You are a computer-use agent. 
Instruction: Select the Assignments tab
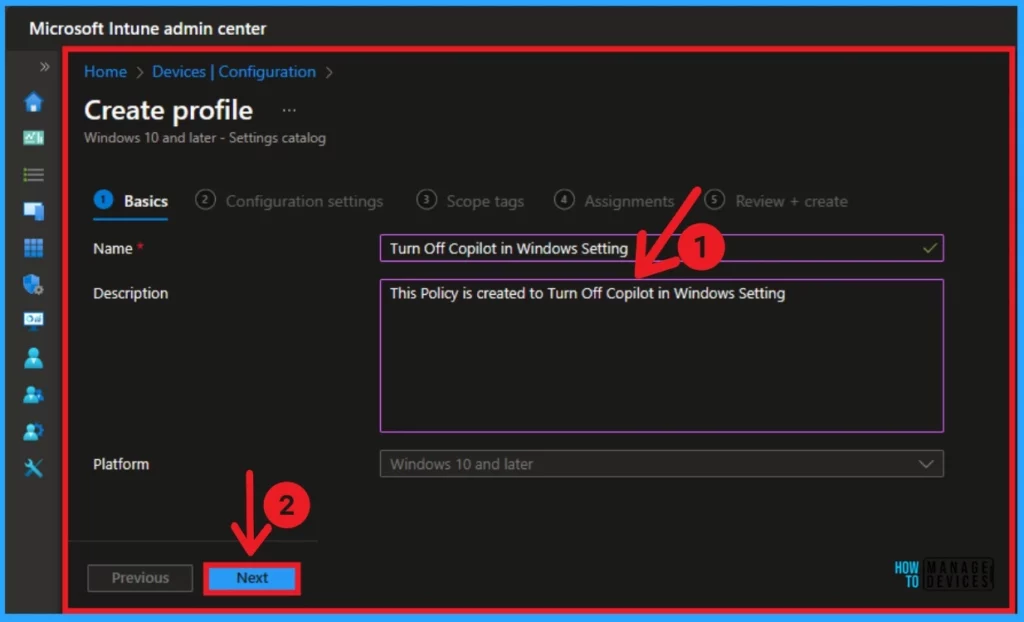(x=614, y=201)
